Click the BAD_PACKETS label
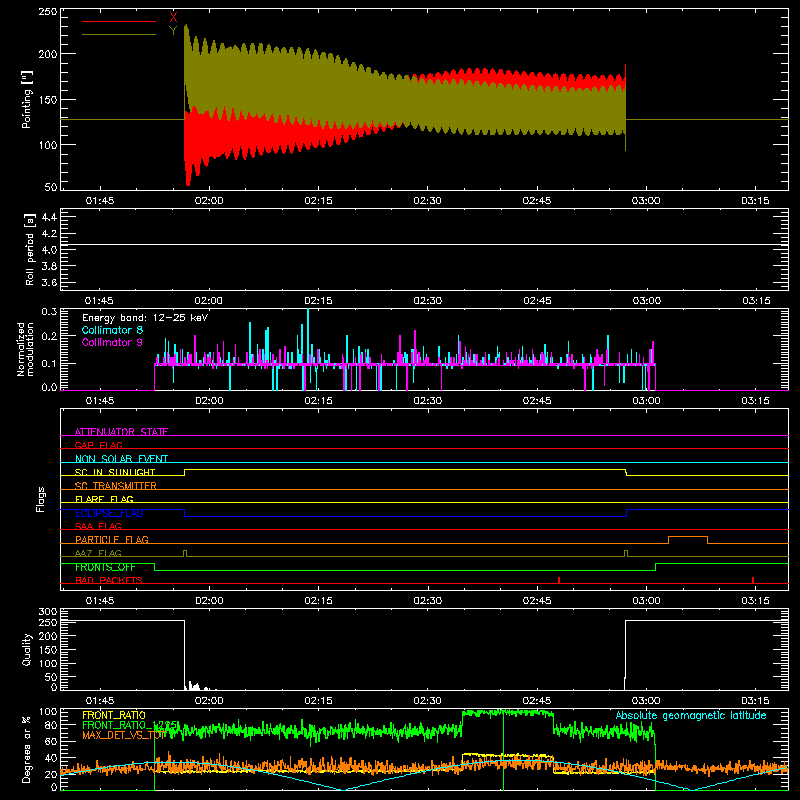The width and height of the screenshot is (800, 800). 109,580
